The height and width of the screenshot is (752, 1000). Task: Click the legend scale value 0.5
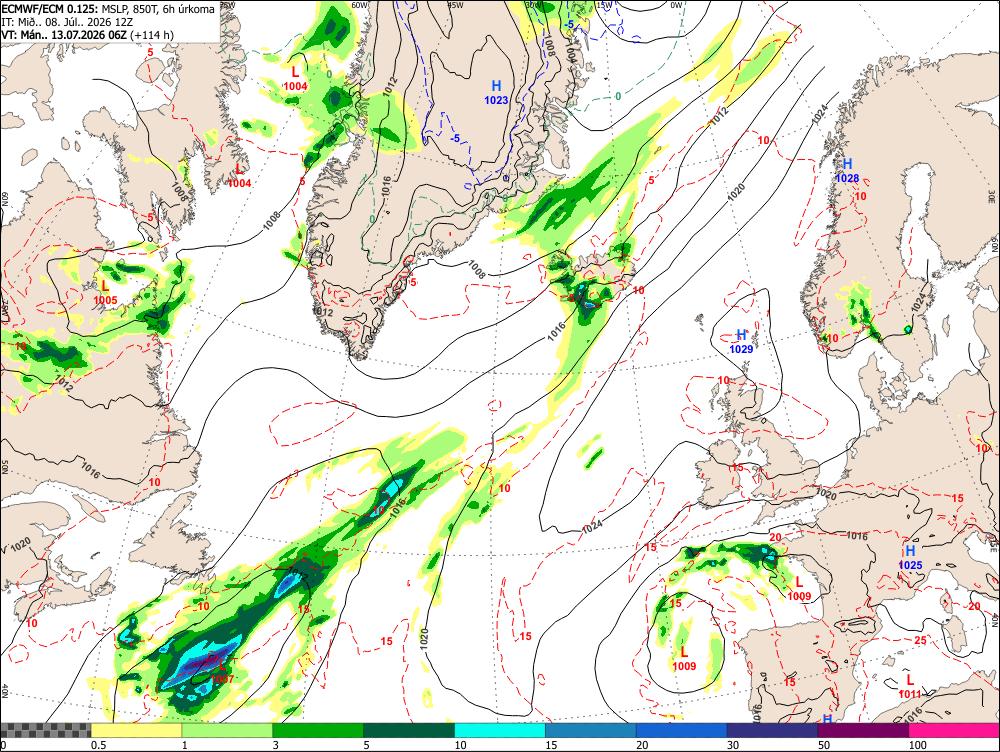(x=98, y=745)
